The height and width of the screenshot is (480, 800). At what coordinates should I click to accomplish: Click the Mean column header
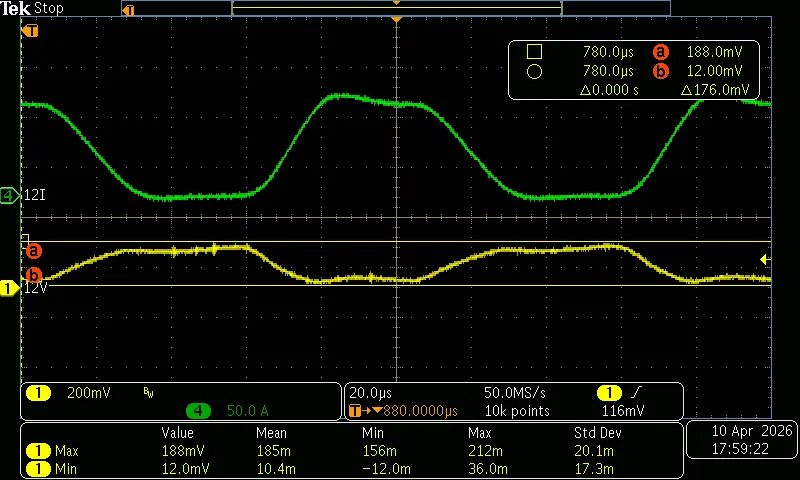[271, 434]
